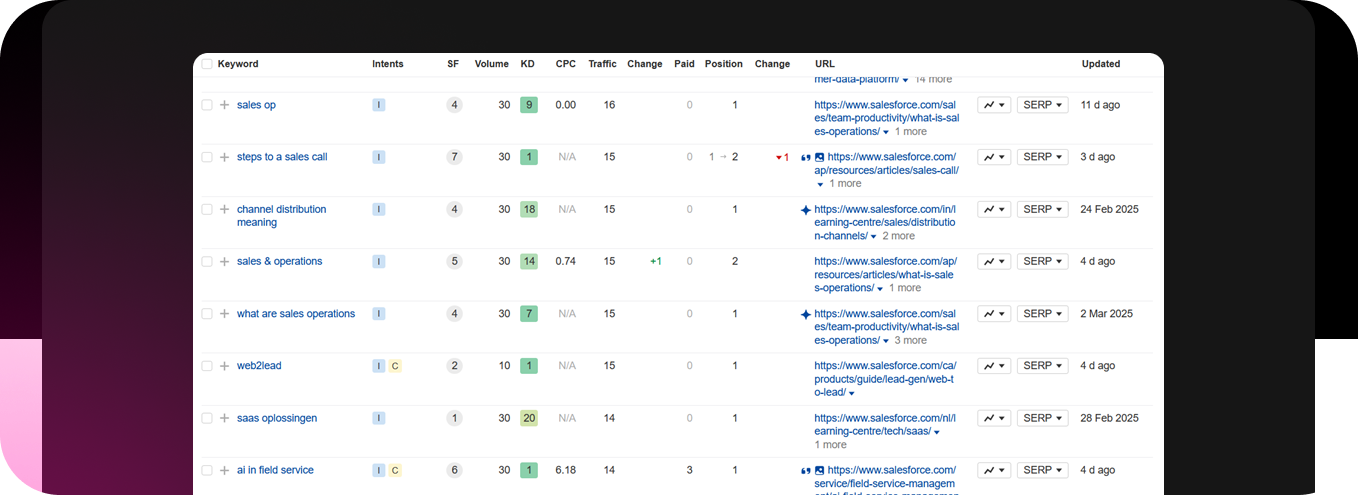Image resolution: width=1358 pixels, height=495 pixels.
Task: Click the C intent badge for 'ai in field service'
Action: [x=395, y=470]
